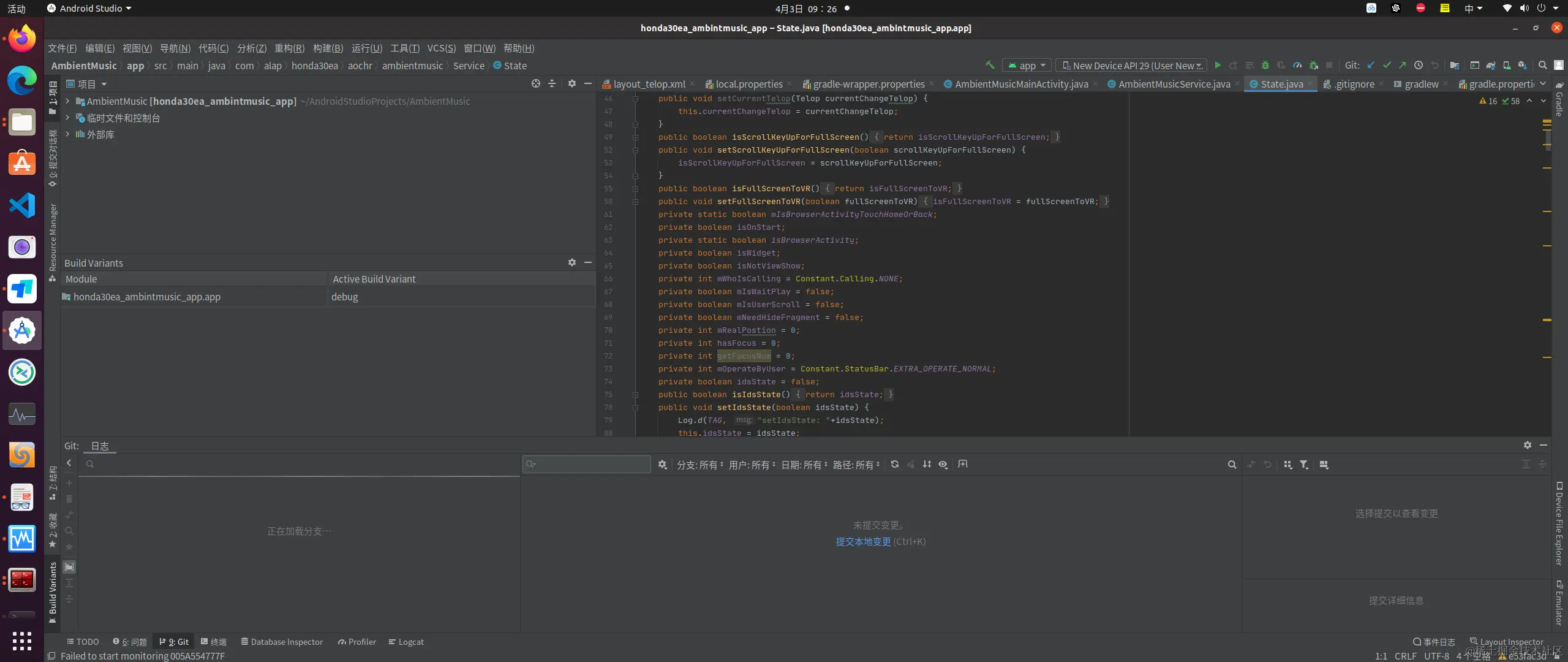This screenshot has height=662, width=1568.
Task: Click the Git Push green arrow
Action: point(1403,65)
